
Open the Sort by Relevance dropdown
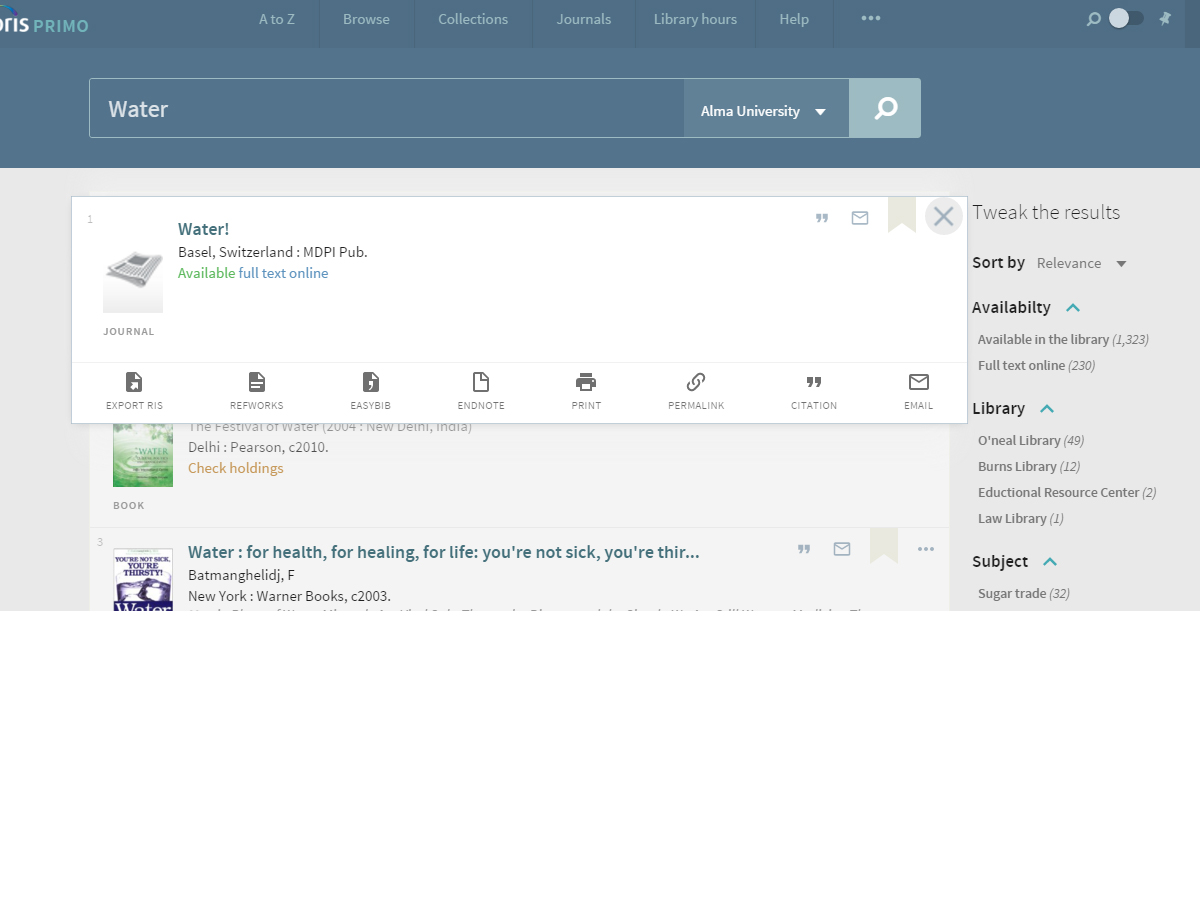pyautogui.click(x=1081, y=263)
